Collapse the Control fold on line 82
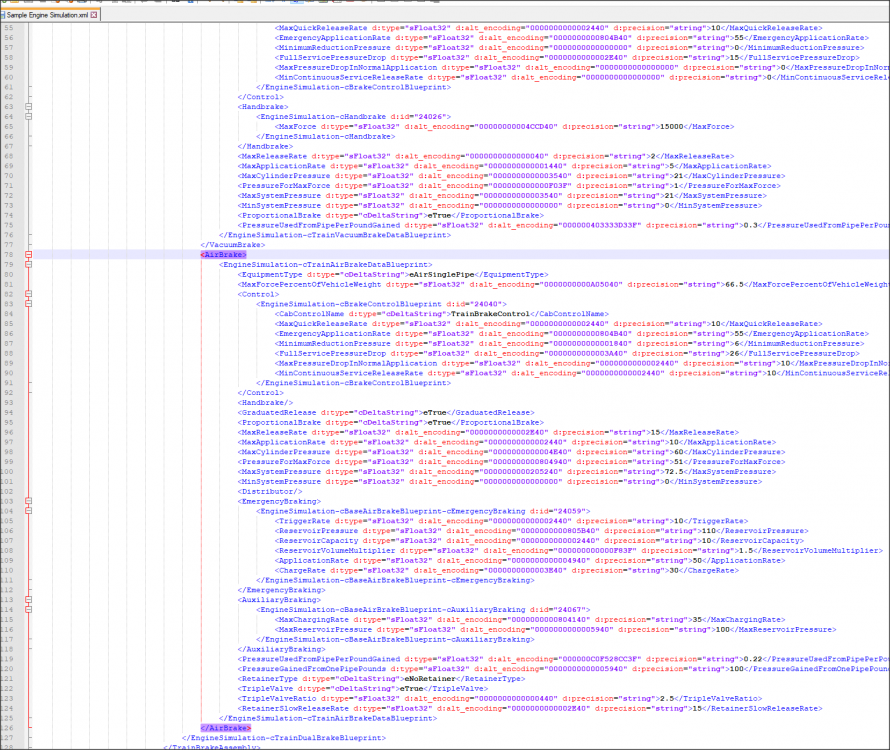This screenshot has height=750, width=890. tap(29, 294)
